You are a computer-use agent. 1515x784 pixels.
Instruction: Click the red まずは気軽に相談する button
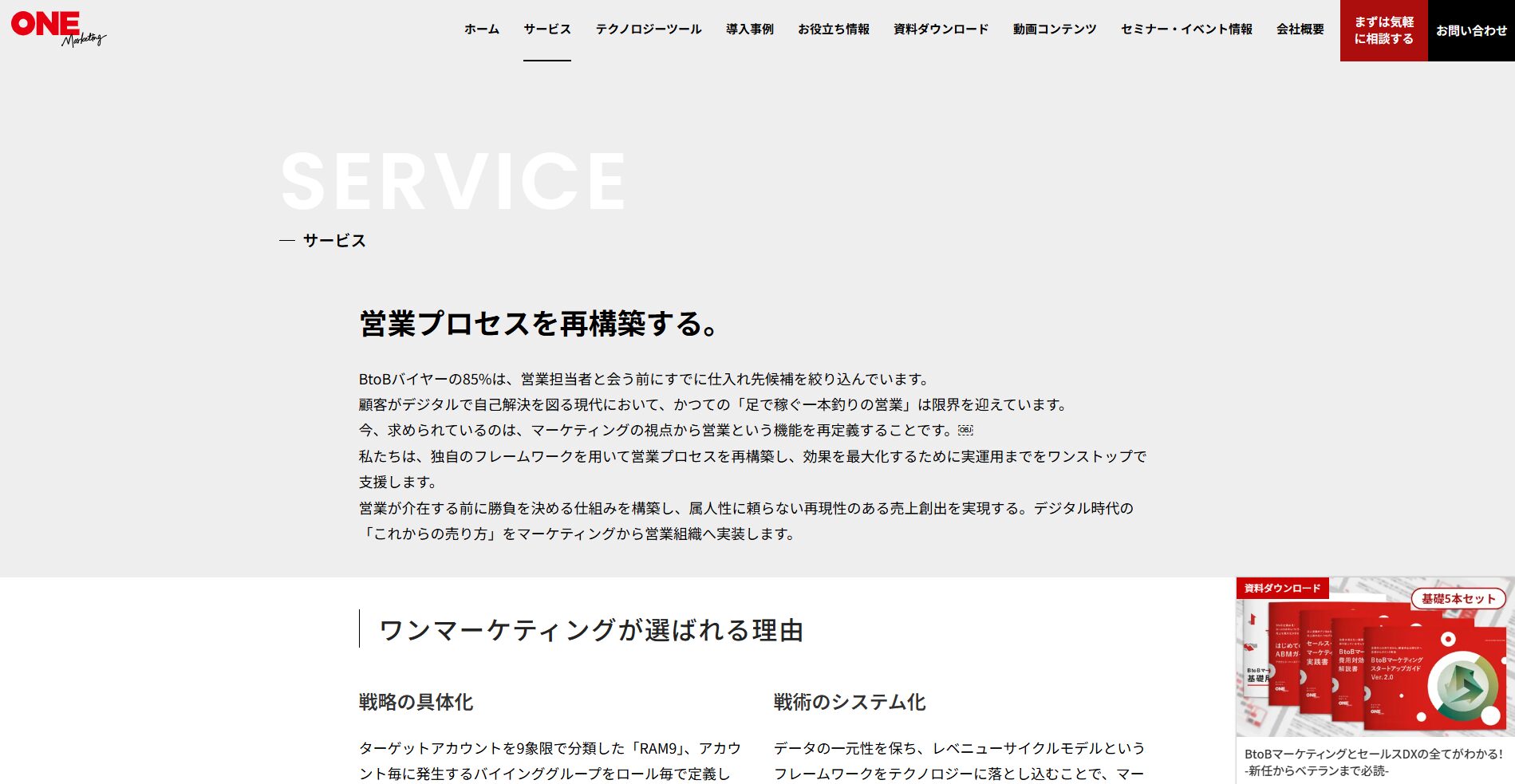click(1384, 30)
